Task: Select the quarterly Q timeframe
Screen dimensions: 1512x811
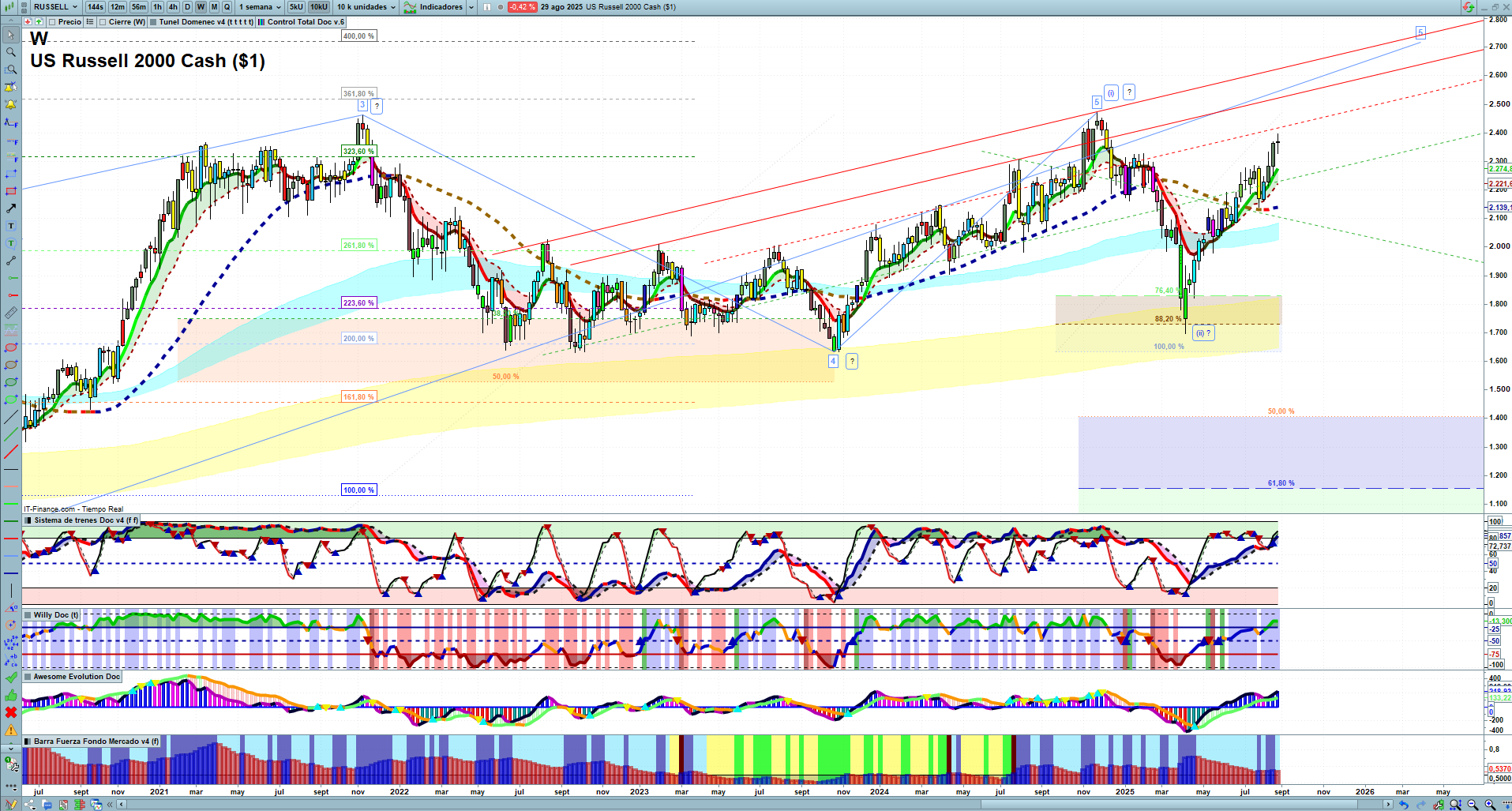Action: 227,7
